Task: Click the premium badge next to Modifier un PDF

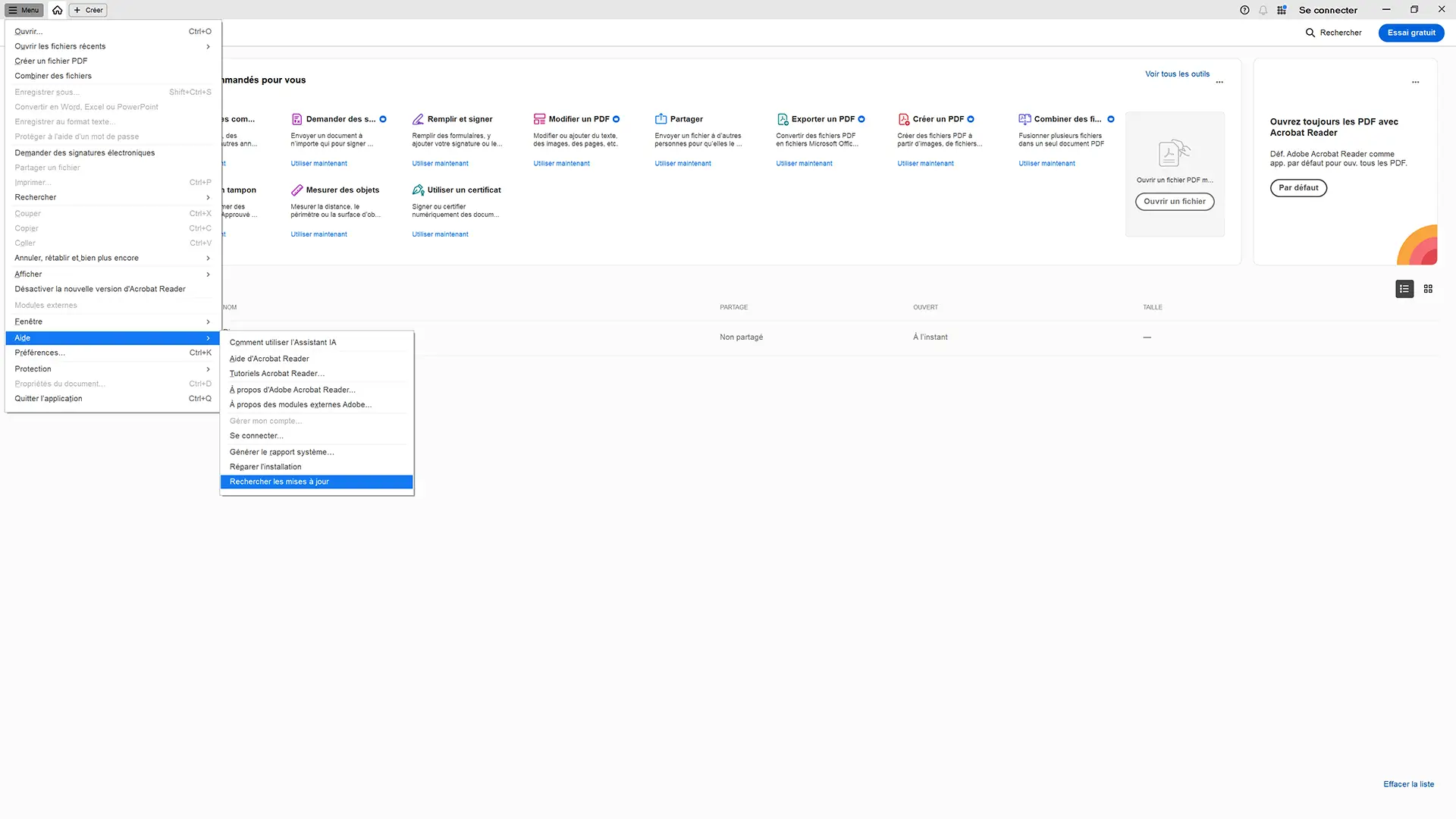Action: click(616, 119)
